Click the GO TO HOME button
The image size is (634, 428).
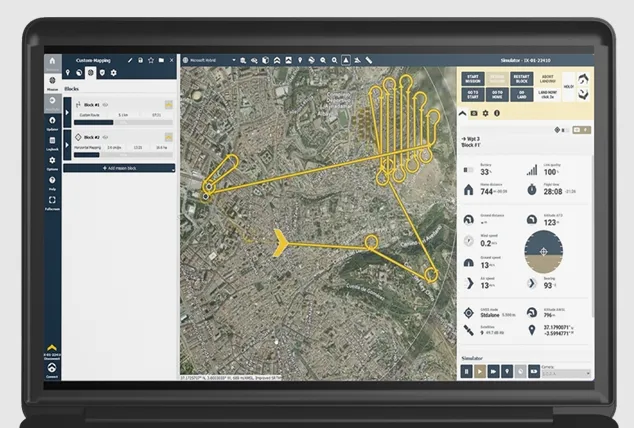(497, 95)
